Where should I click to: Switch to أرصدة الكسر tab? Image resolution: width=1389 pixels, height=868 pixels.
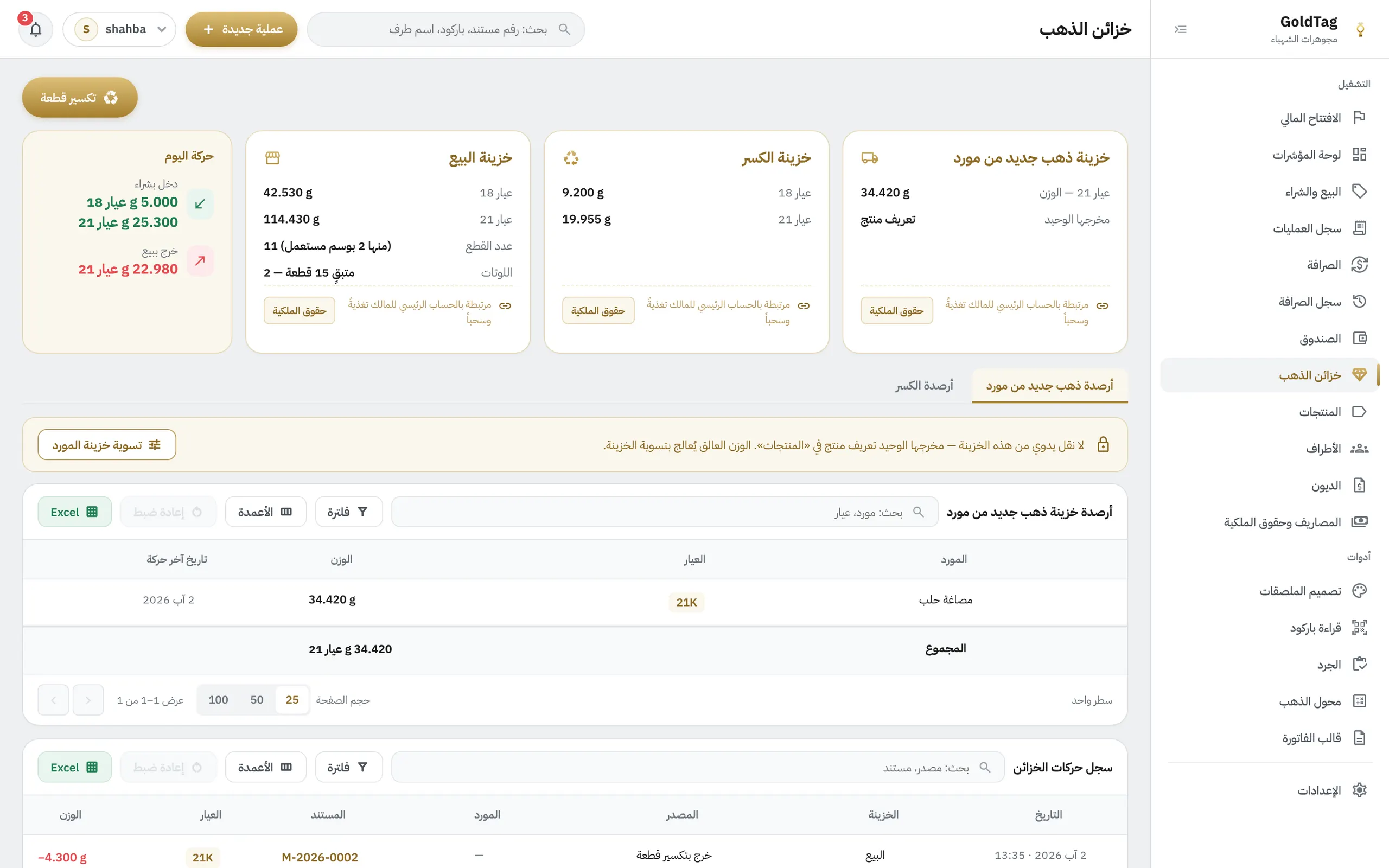pyautogui.click(x=924, y=386)
